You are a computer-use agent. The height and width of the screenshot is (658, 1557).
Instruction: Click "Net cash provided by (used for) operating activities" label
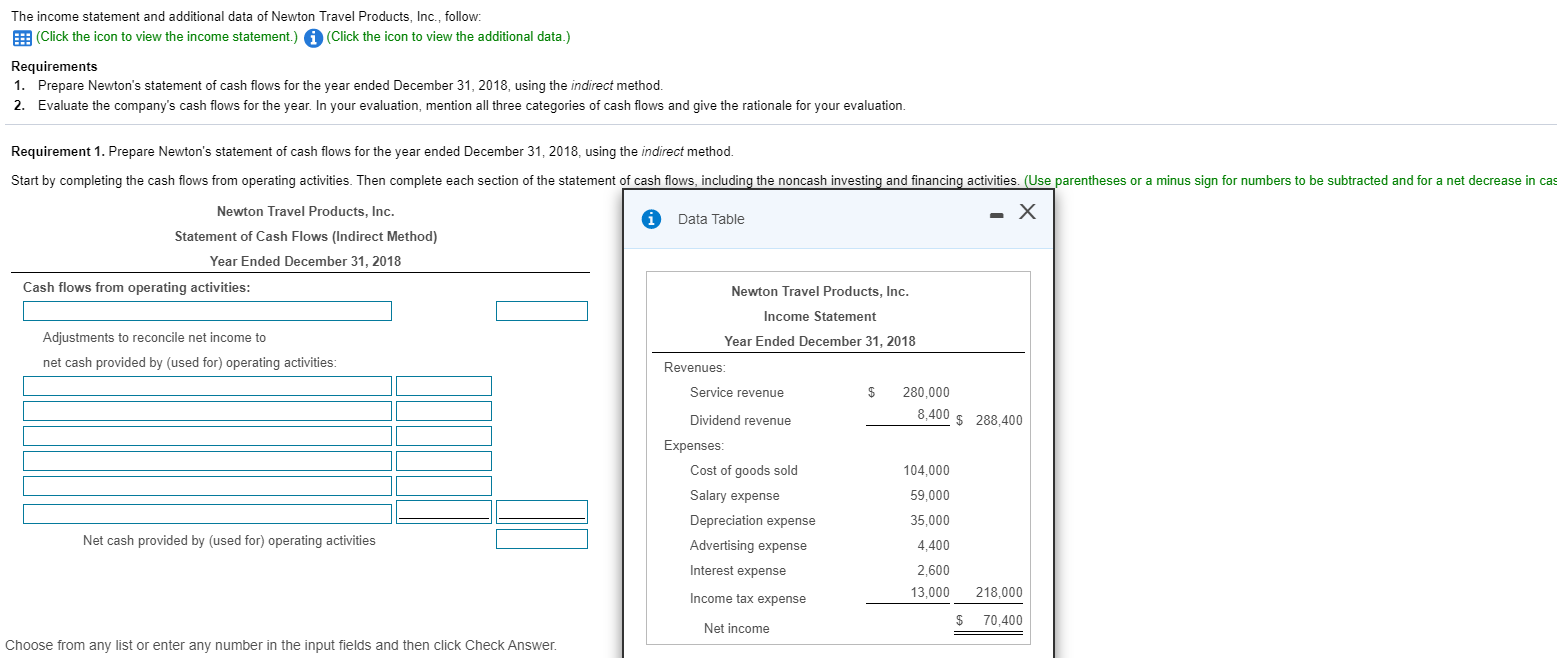coord(229,541)
